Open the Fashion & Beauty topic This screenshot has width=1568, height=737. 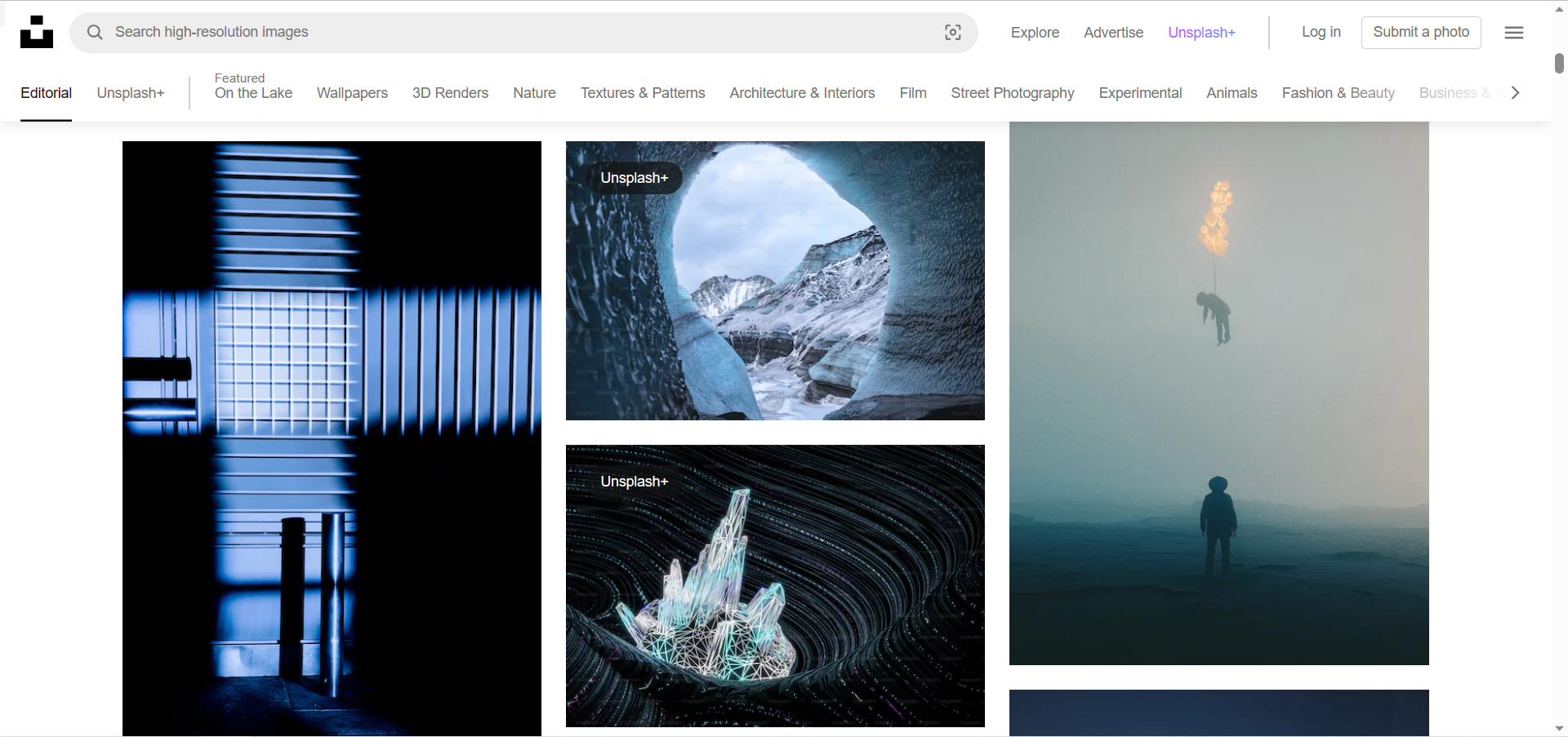tap(1339, 93)
